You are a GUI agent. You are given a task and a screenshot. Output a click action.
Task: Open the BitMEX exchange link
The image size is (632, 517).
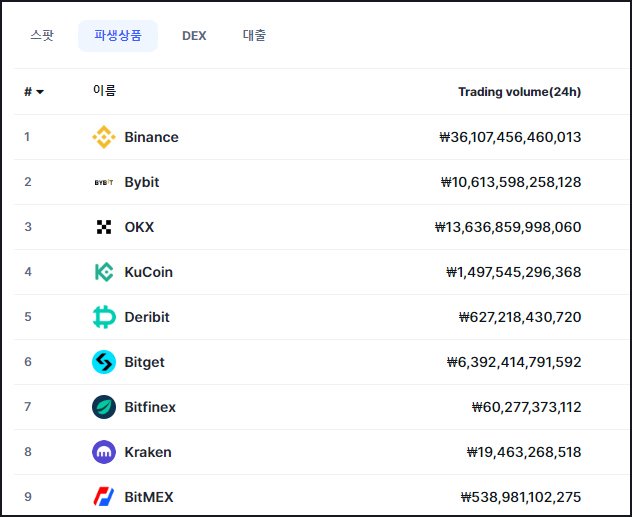(x=149, y=497)
